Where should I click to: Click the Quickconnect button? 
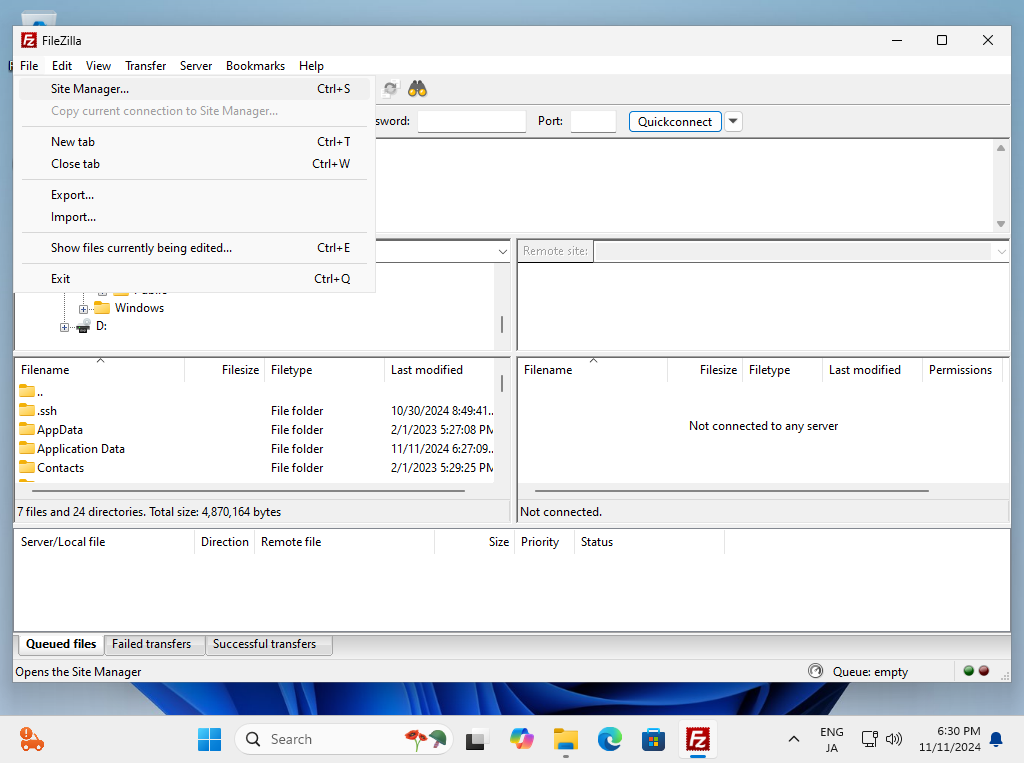pos(675,122)
